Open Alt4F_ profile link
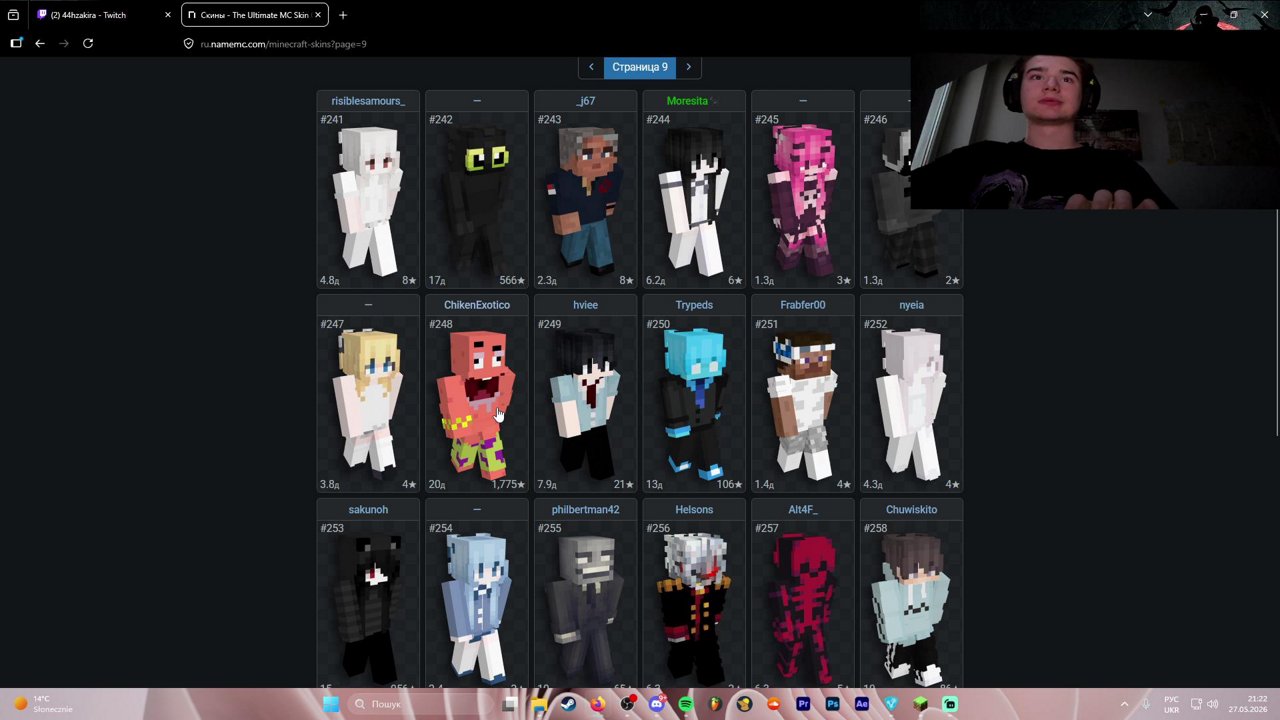1280x720 pixels. click(x=803, y=510)
